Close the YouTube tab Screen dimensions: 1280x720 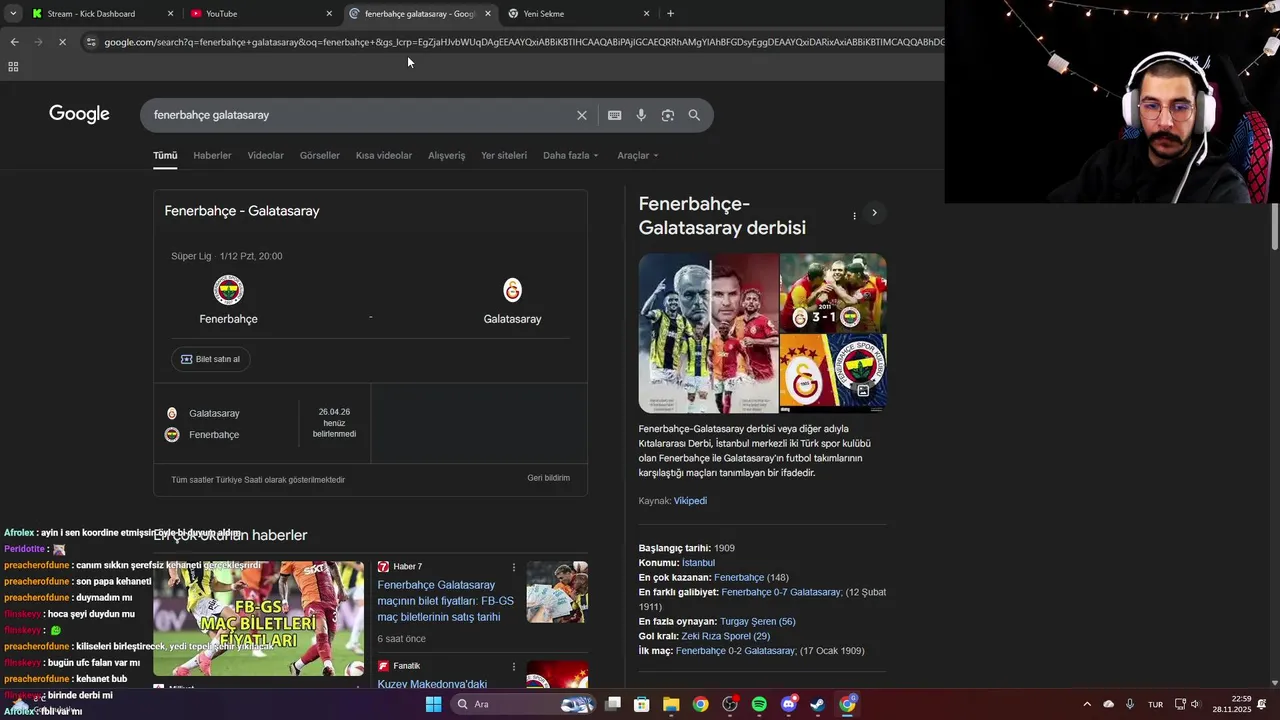coord(329,14)
